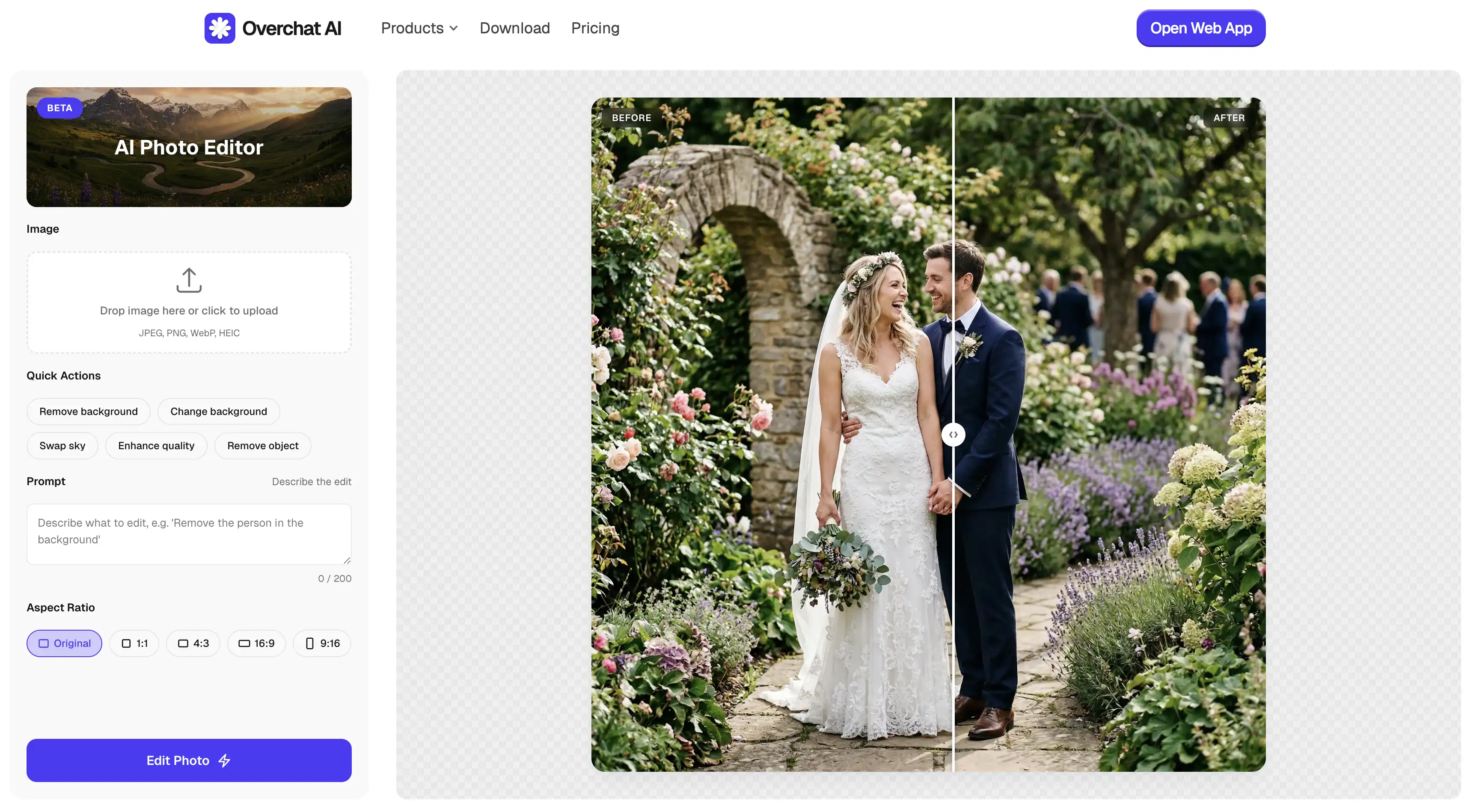The width and height of the screenshot is (1473, 812).
Task: Select the Enhance quality quick action
Action: pos(156,445)
